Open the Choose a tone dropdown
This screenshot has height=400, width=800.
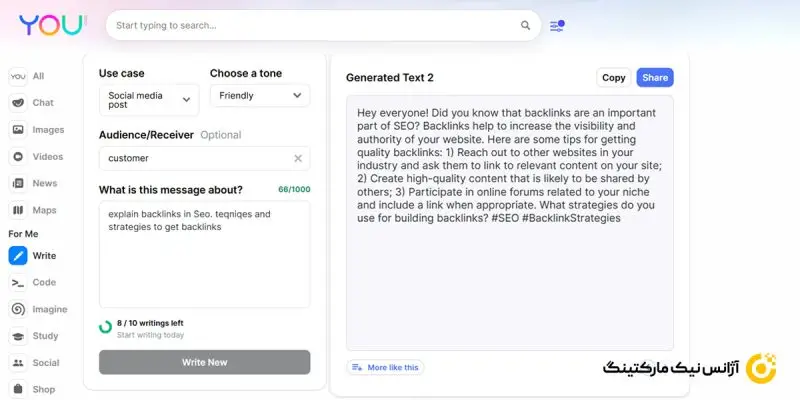(259, 96)
